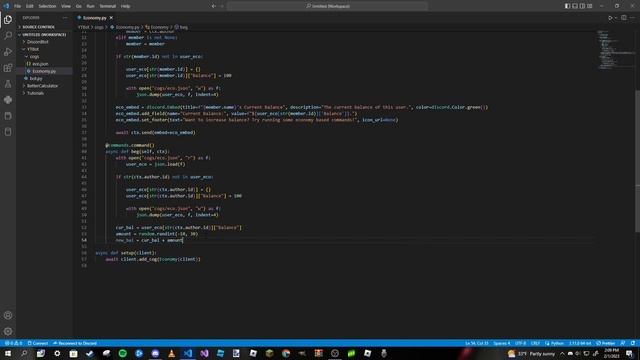Open run options dropdown beside play button
Image resolution: width=640 pixels, height=360 pixels.
click(616, 18)
